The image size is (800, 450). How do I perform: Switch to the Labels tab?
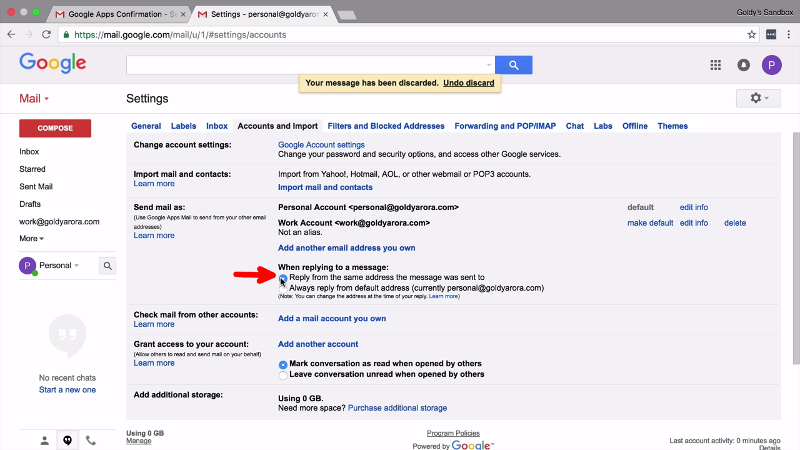click(x=183, y=126)
